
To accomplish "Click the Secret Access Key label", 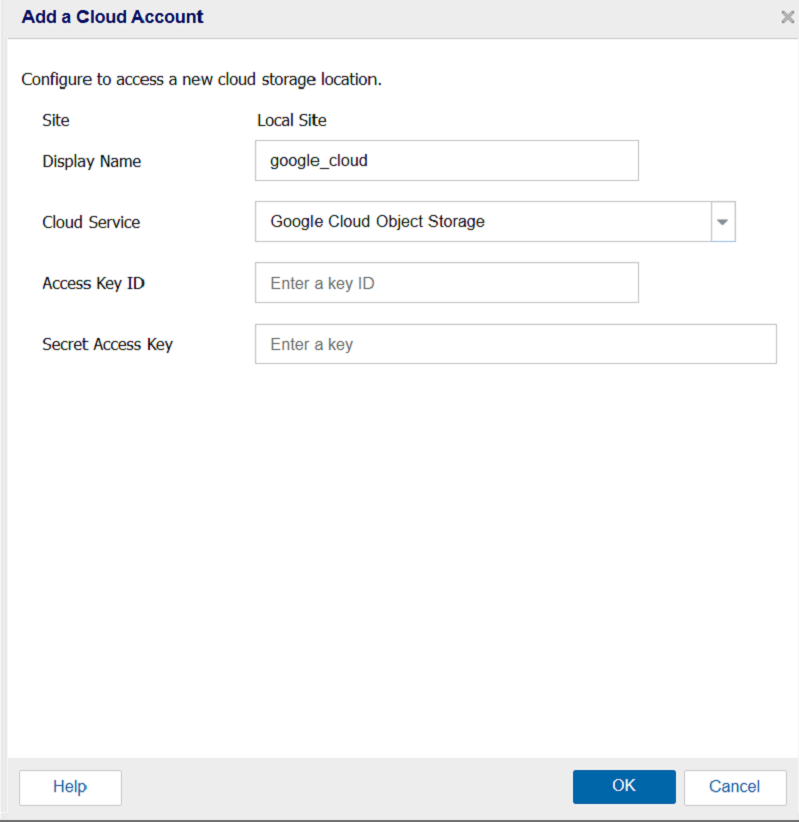I will tap(107, 344).
